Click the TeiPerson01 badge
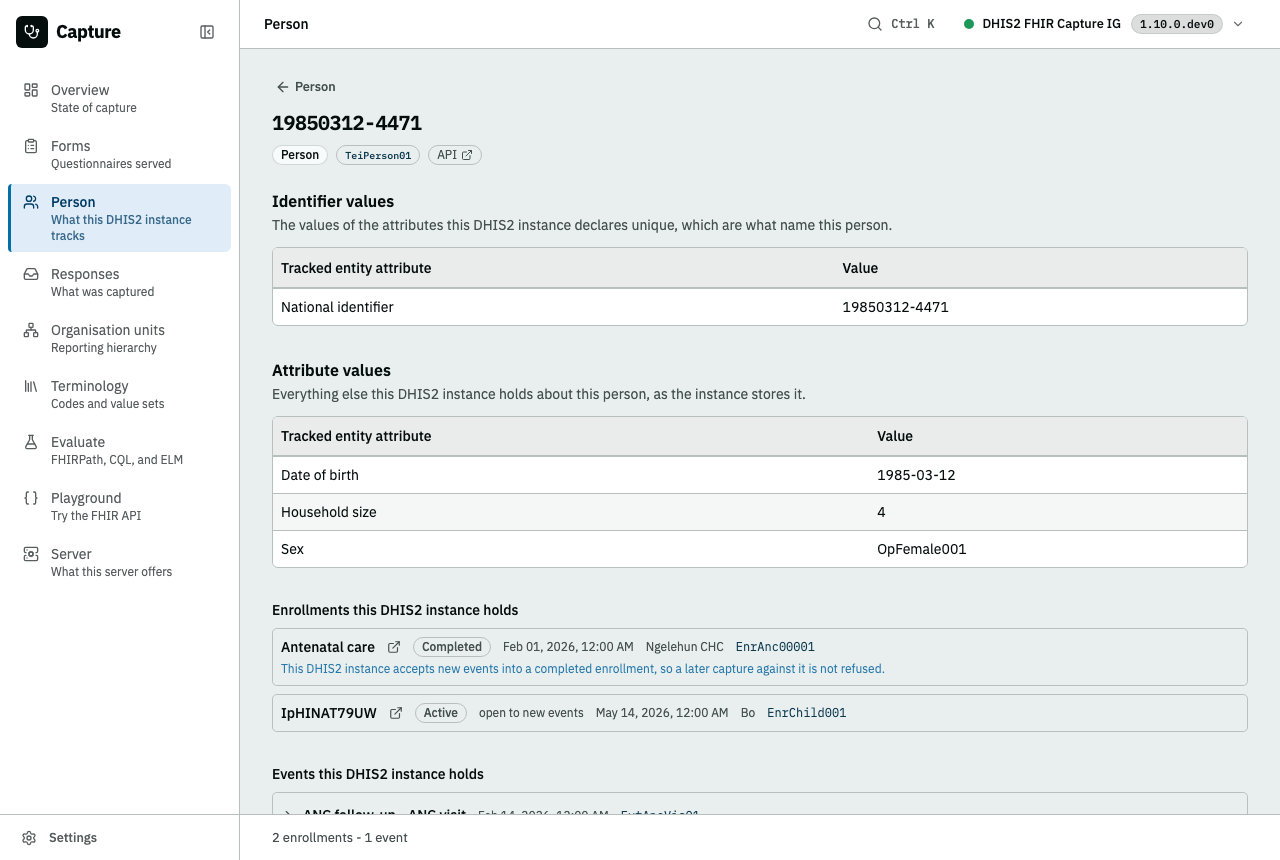1280x860 pixels. pyautogui.click(x=377, y=155)
